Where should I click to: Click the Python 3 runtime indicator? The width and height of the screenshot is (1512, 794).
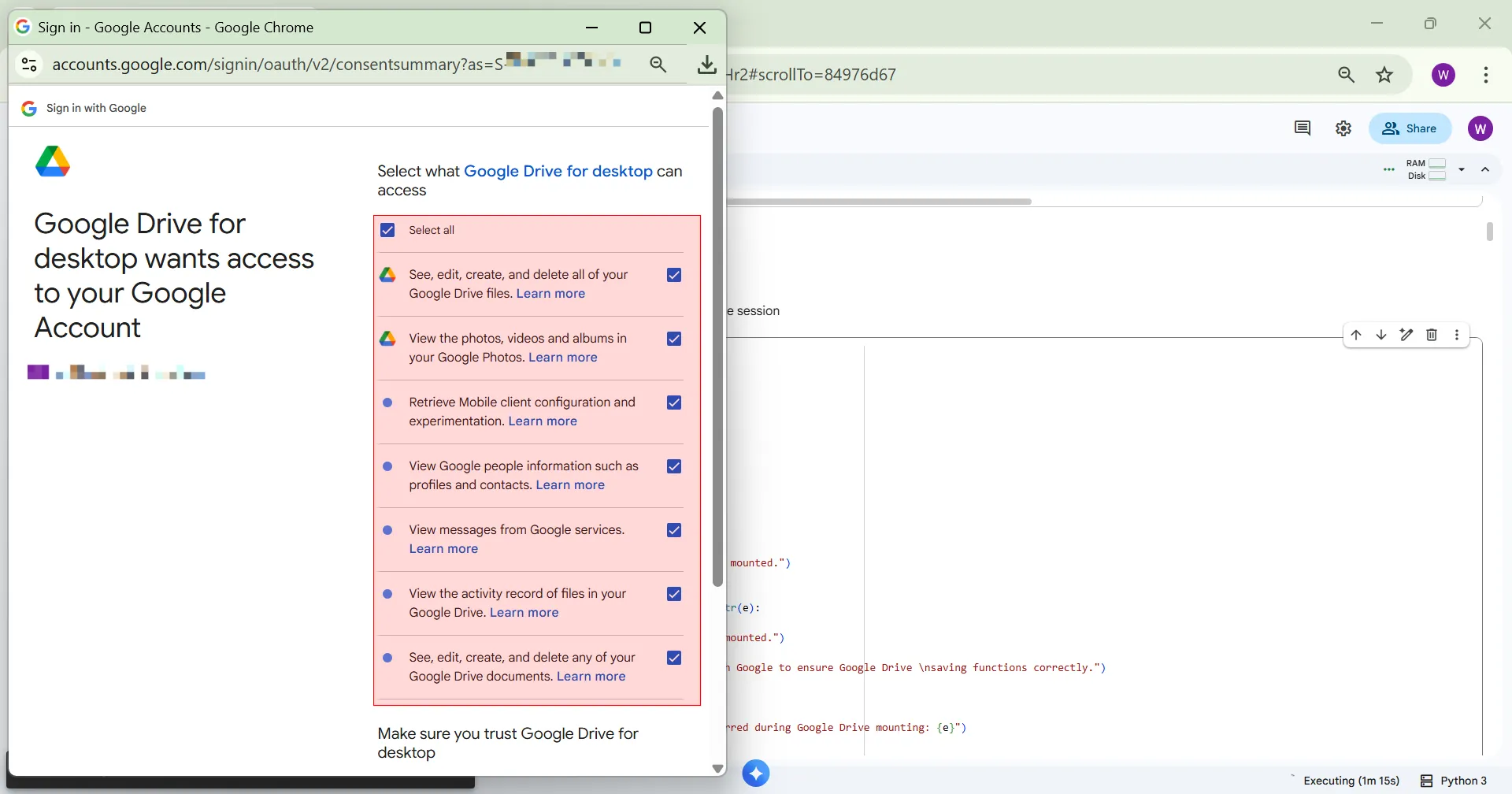tap(1454, 781)
